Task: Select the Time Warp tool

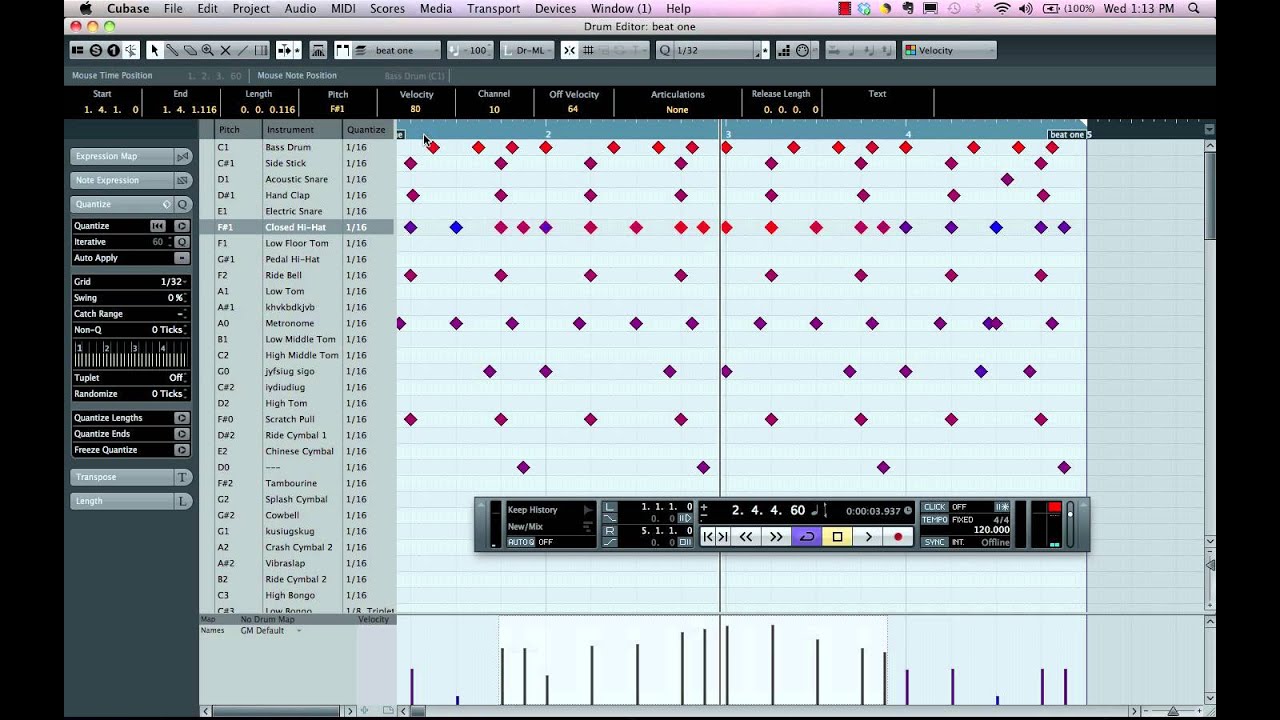Action: click(261, 50)
